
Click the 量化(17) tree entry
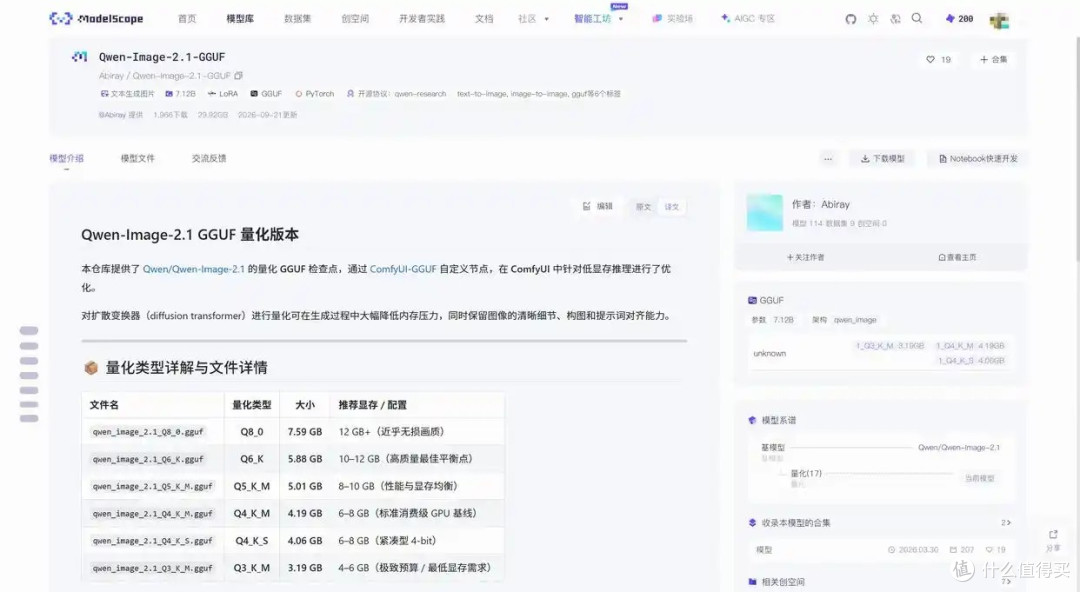click(806, 473)
